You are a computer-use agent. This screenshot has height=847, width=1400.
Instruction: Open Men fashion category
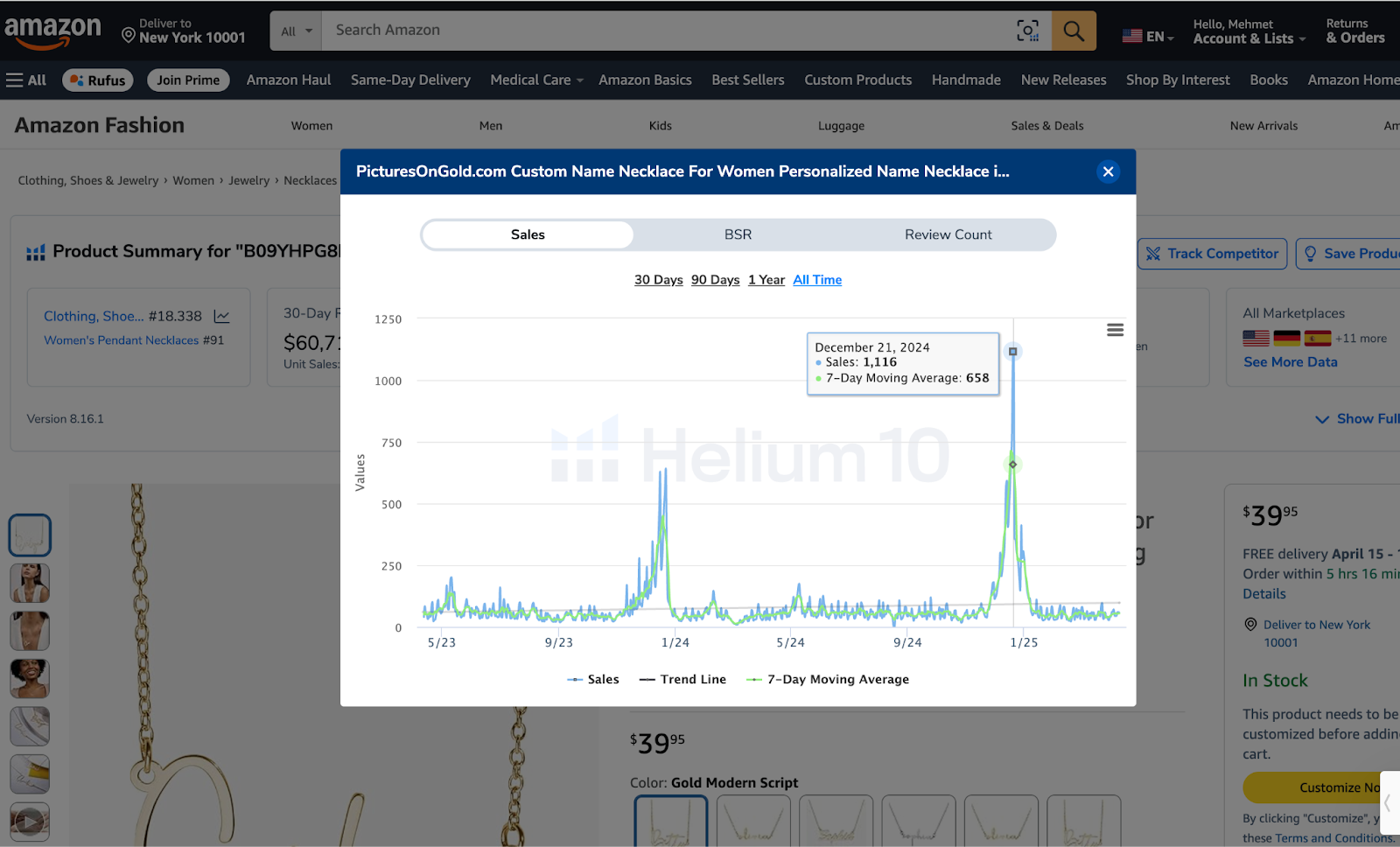[491, 126]
